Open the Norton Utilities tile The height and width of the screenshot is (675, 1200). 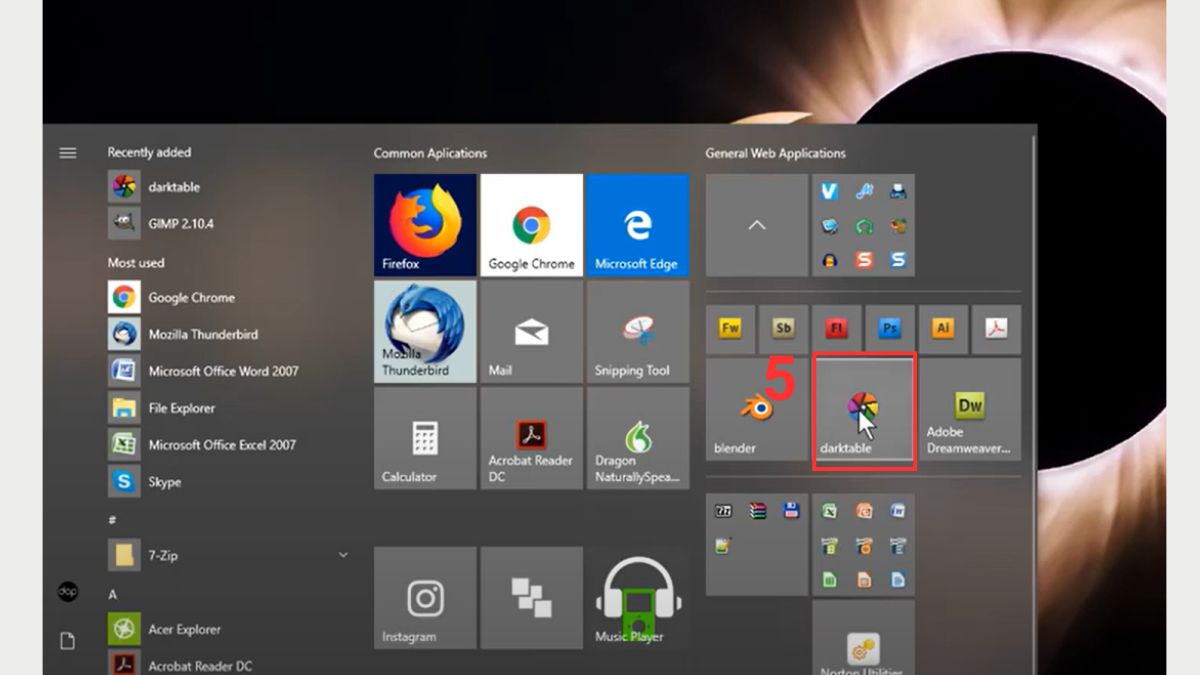point(864,638)
